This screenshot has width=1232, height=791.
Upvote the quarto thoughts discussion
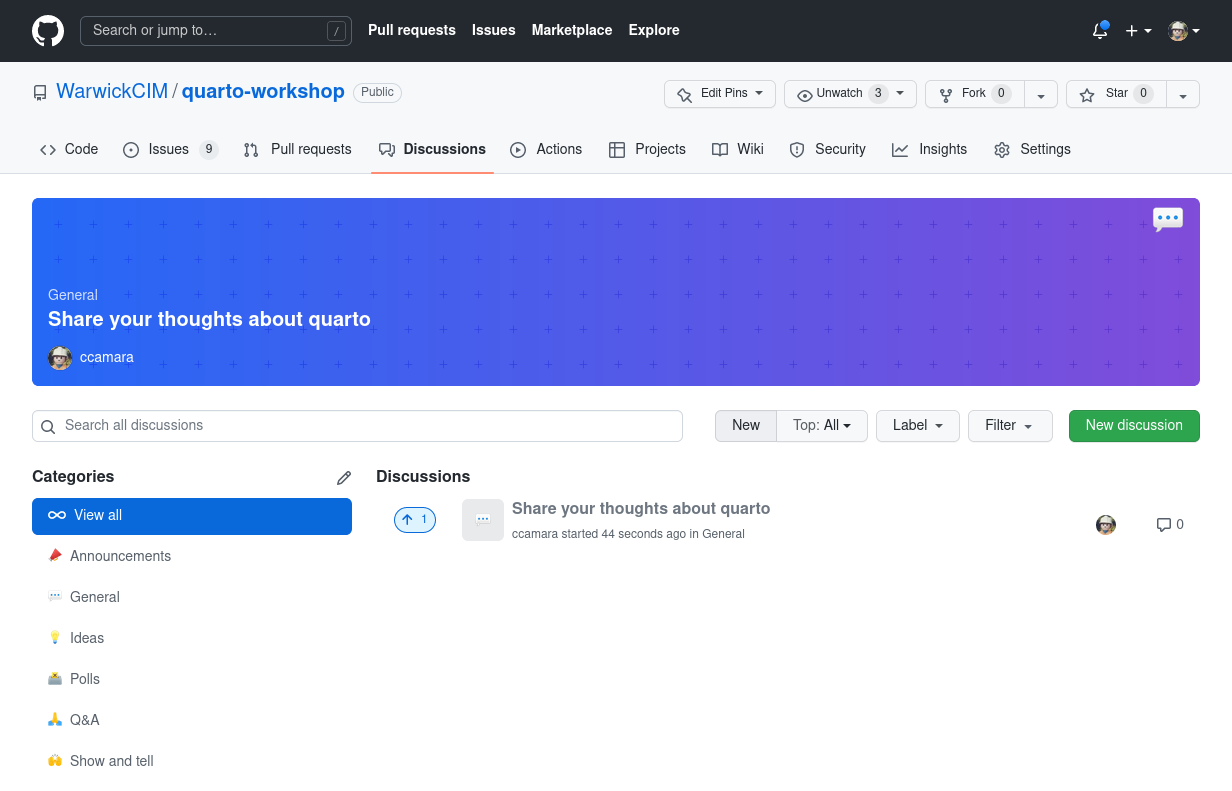tap(415, 520)
